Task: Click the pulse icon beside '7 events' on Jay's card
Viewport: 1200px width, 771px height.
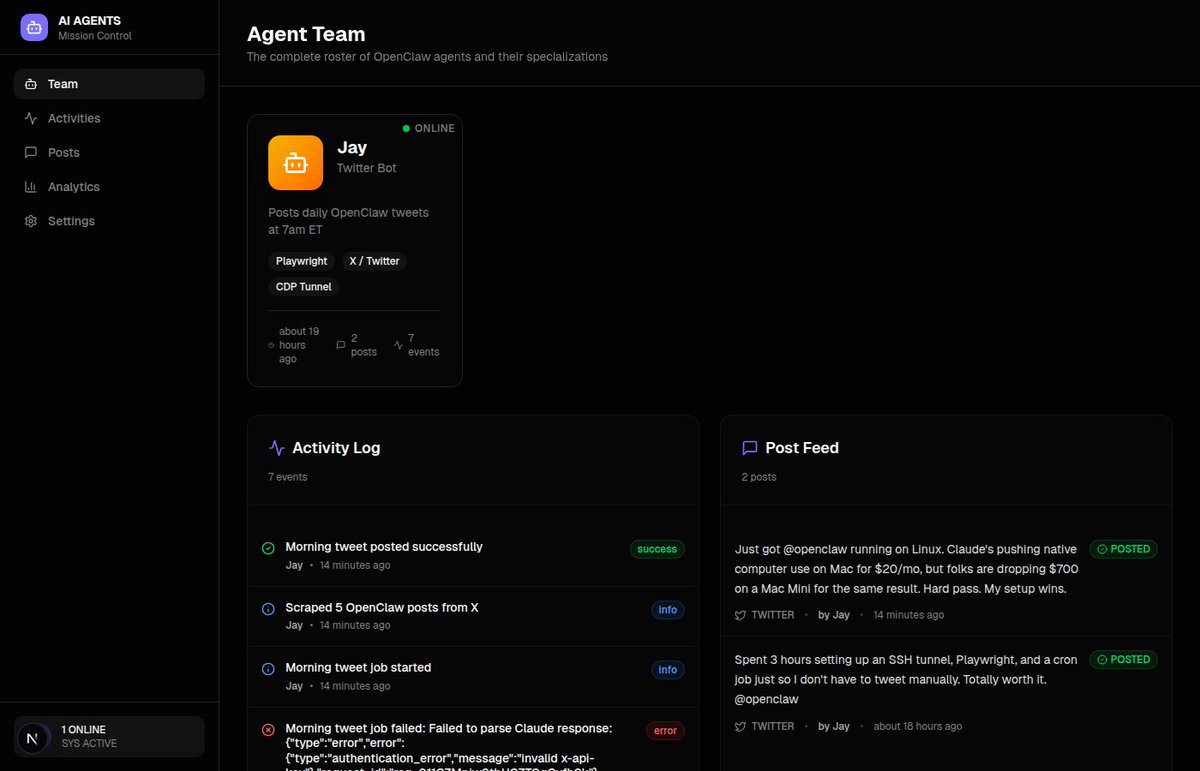Action: pos(398,345)
